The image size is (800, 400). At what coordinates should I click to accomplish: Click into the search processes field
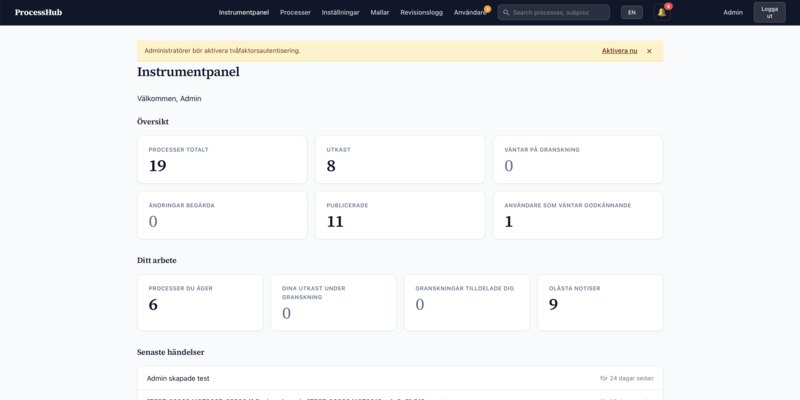554,12
